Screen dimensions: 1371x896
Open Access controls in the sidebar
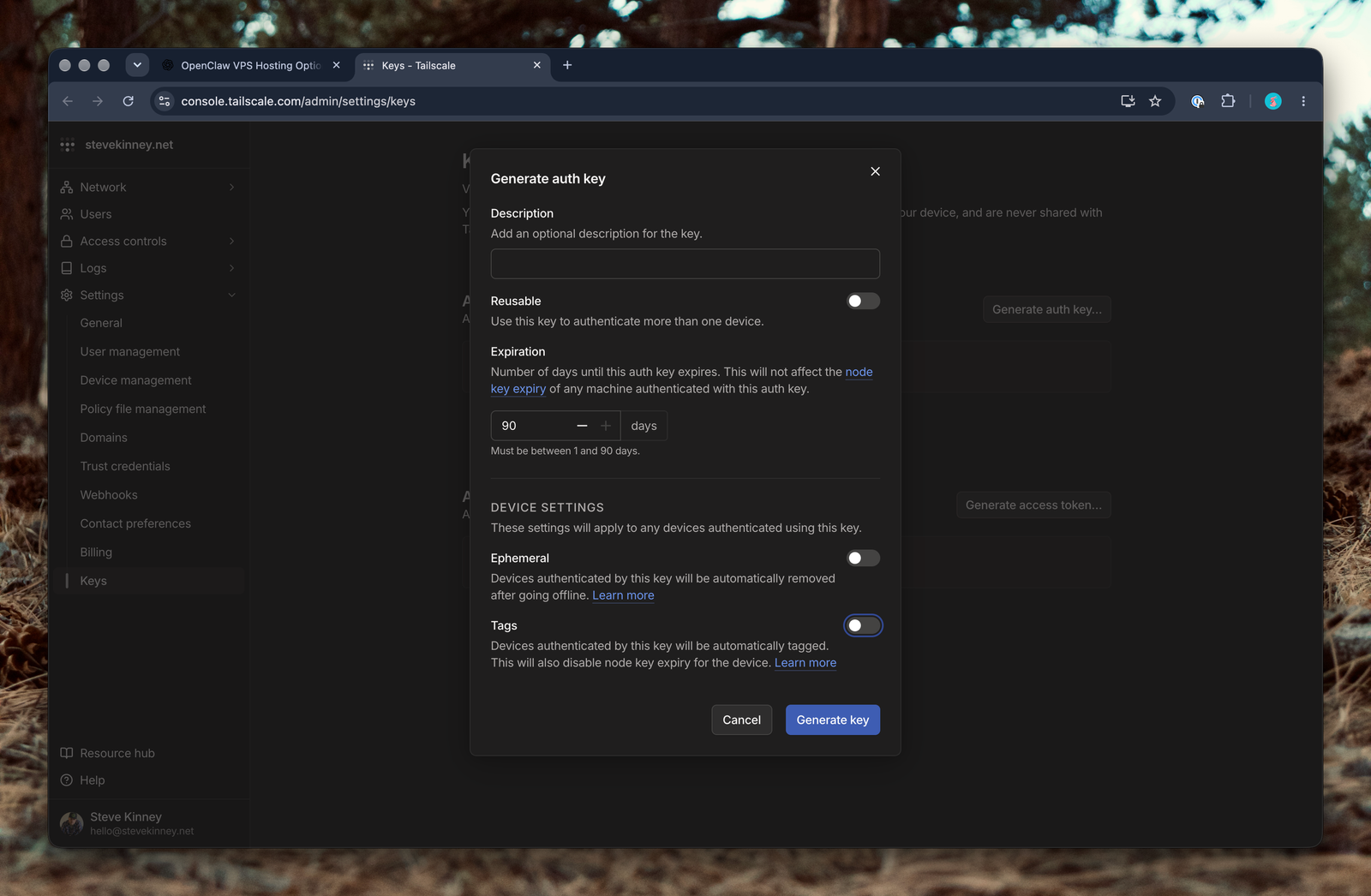pyautogui.click(x=123, y=241)
